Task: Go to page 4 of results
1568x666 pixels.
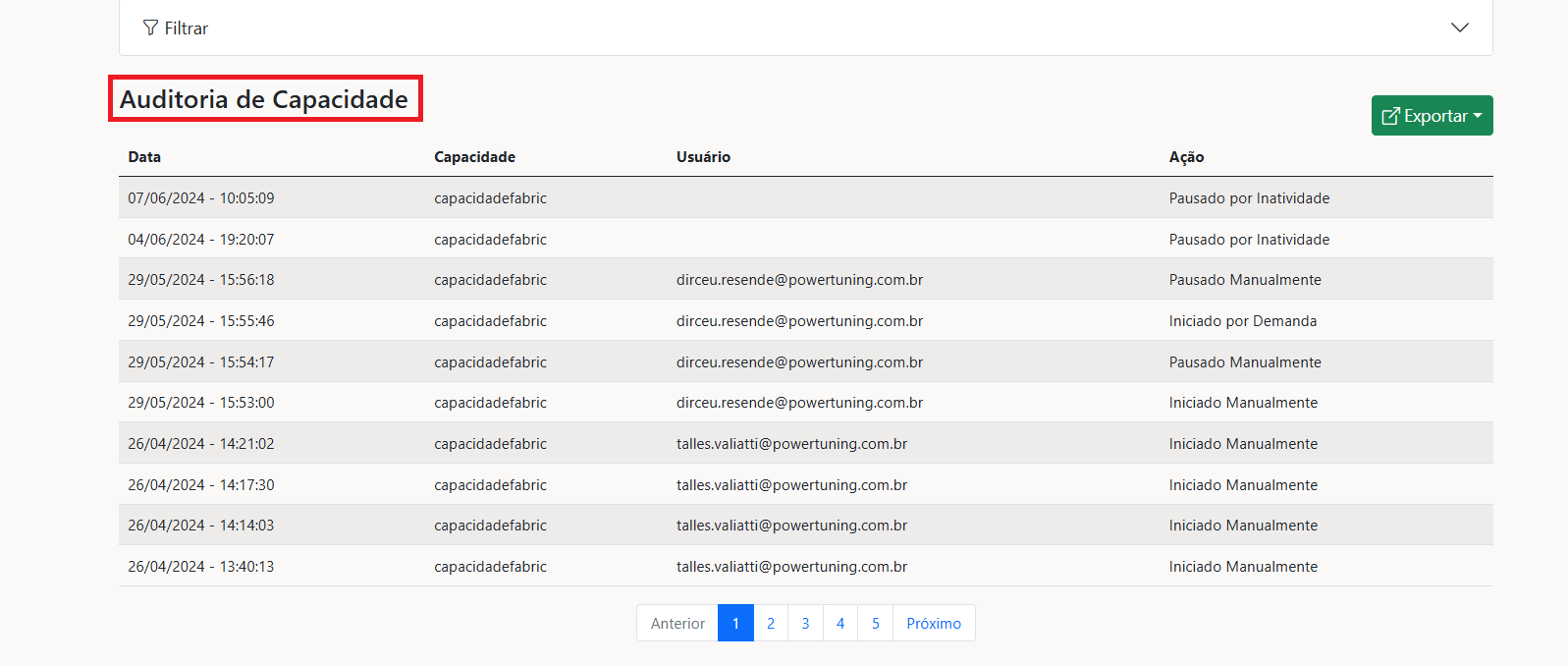Action: 840,623
